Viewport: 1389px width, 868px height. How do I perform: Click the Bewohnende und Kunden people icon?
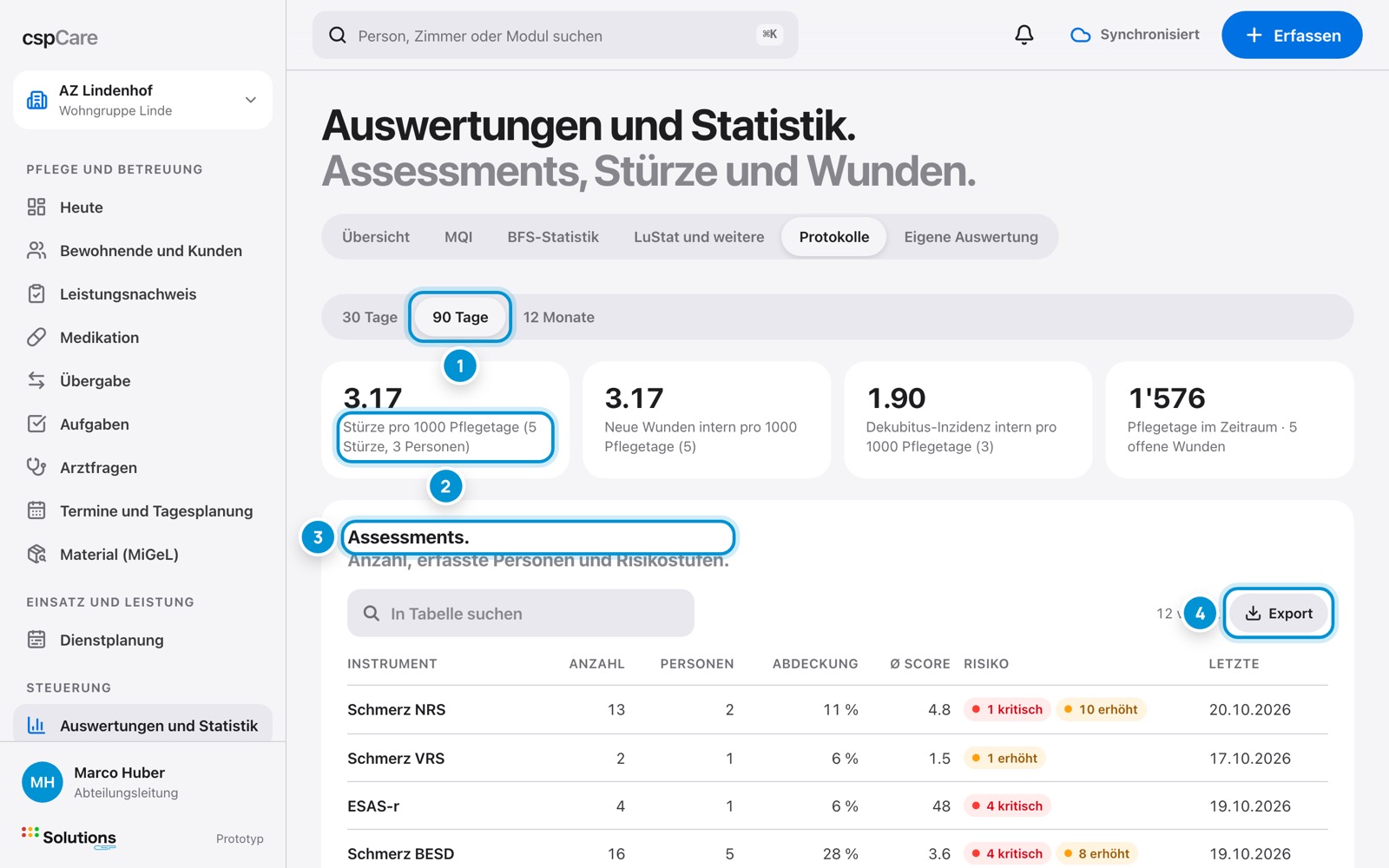pyautogui.click(x=36, y=250)
